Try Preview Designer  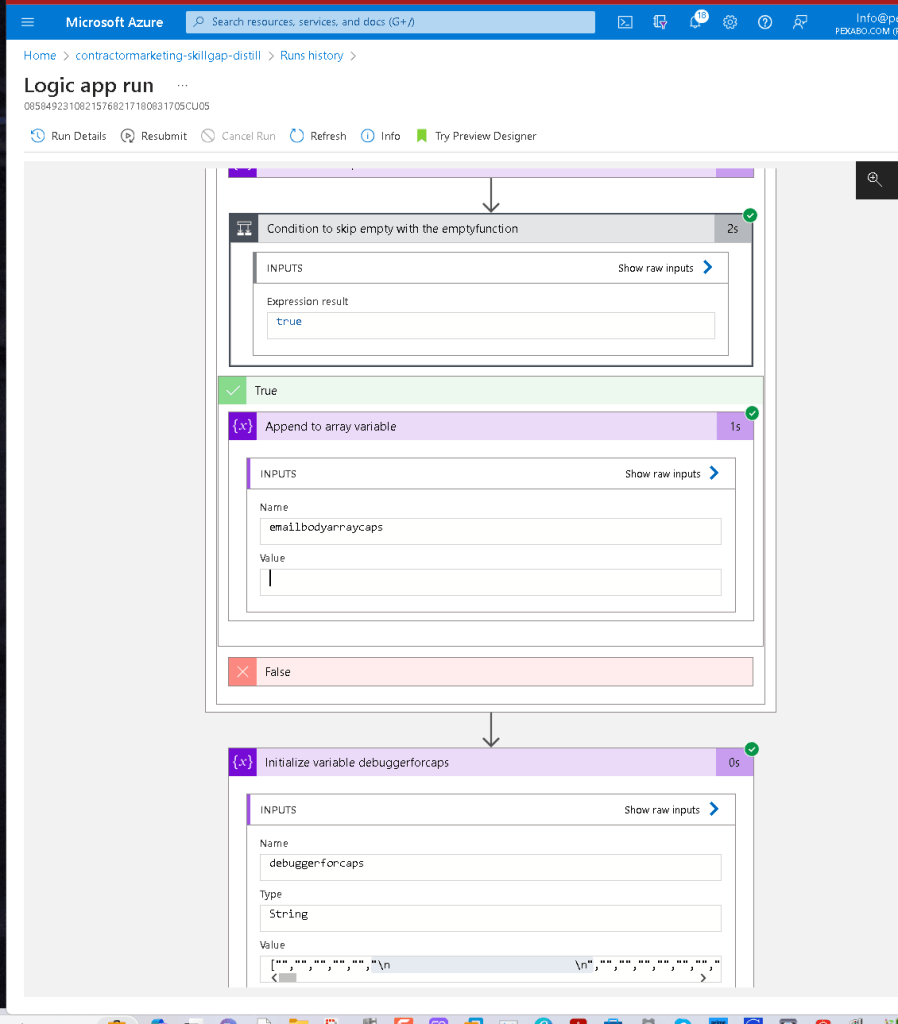(x=476, y=136)
